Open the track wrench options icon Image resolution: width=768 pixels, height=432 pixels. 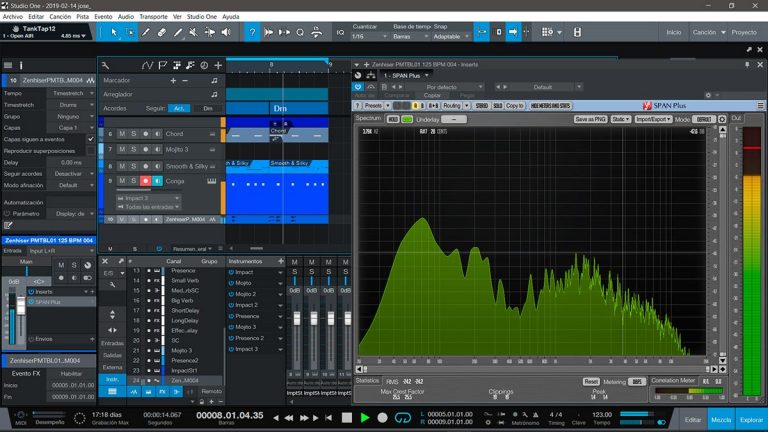(x=105, y=65)
